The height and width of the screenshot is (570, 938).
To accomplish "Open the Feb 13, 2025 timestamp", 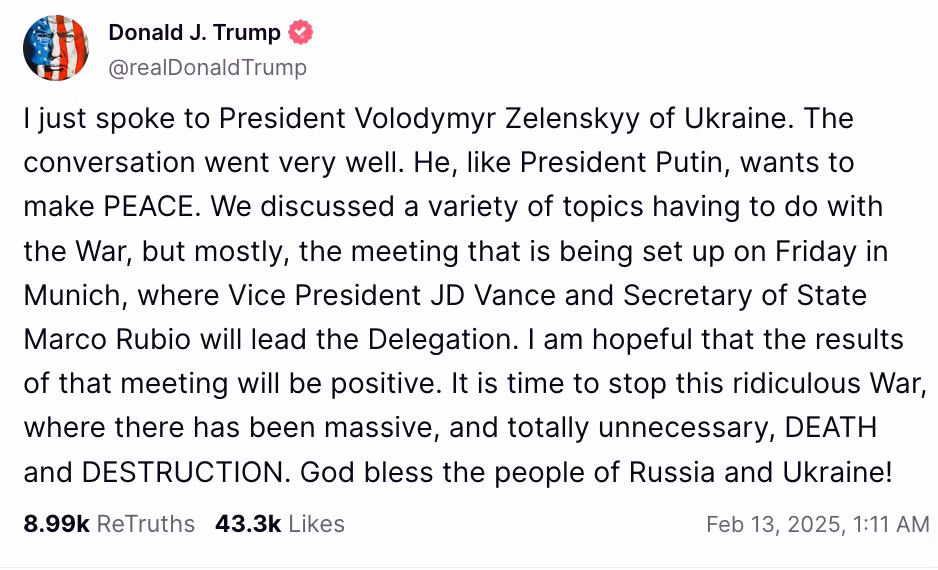I will pyautogui.click(x=817, y=524).
